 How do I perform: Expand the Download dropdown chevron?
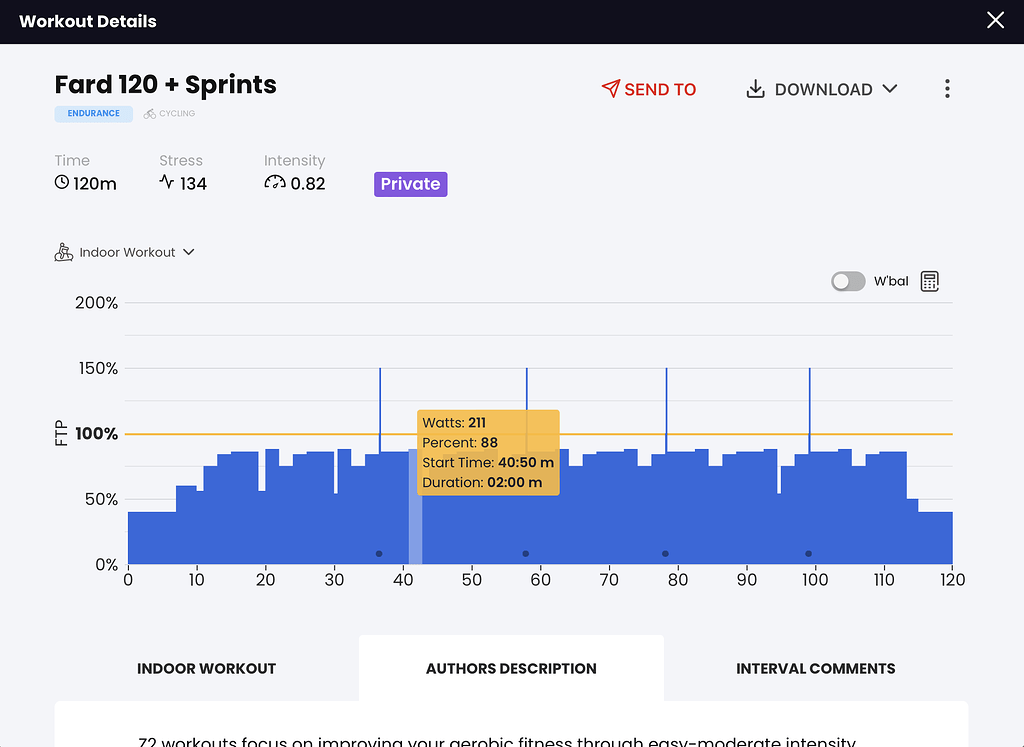[x=889, y=89]
